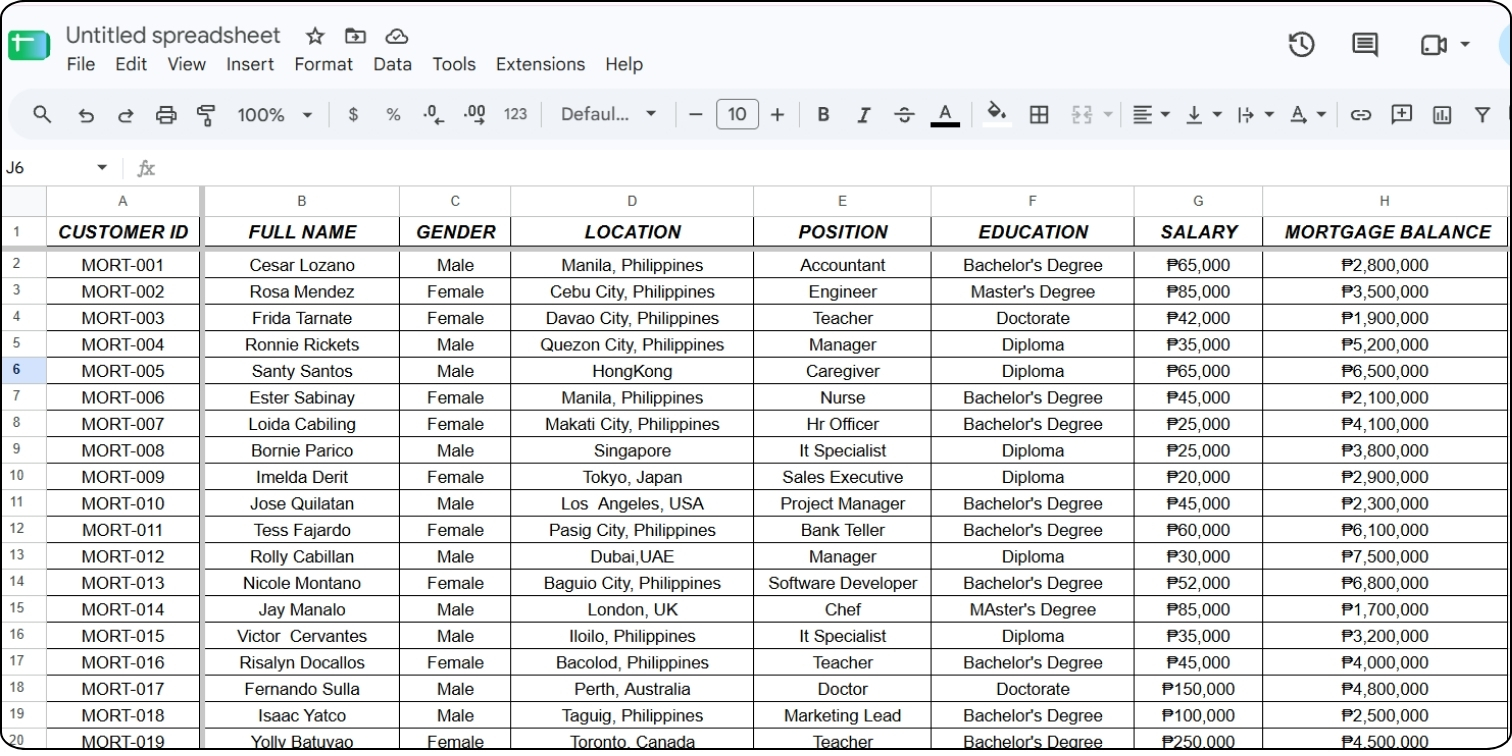The image size is (1512, 756).
Task: Toggle strikethrough formatting
Action: pyautogui.click(x=904, y=115)
